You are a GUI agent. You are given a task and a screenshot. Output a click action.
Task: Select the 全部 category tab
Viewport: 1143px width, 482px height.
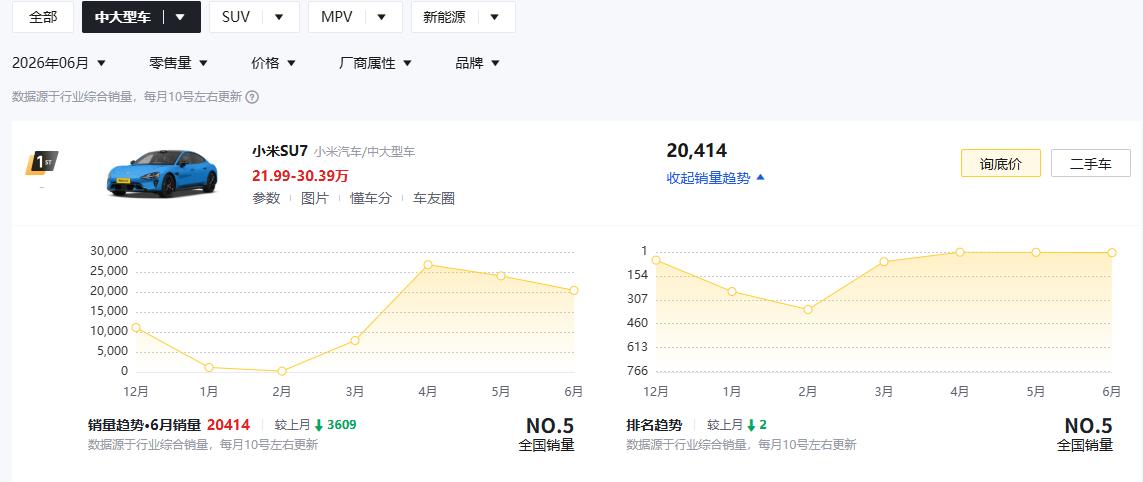pos(43,17)
